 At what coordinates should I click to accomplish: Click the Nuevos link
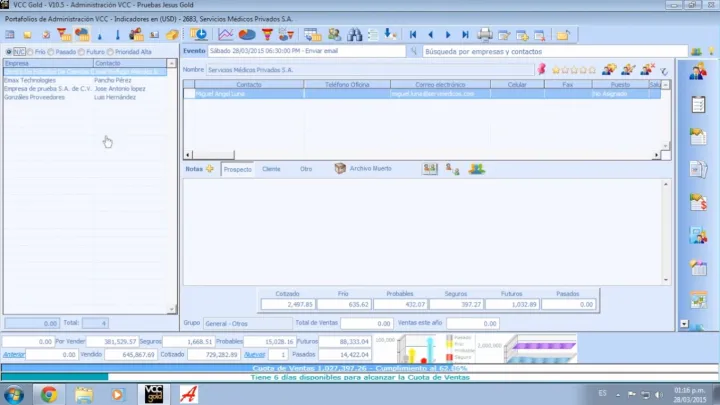[254, 354]
